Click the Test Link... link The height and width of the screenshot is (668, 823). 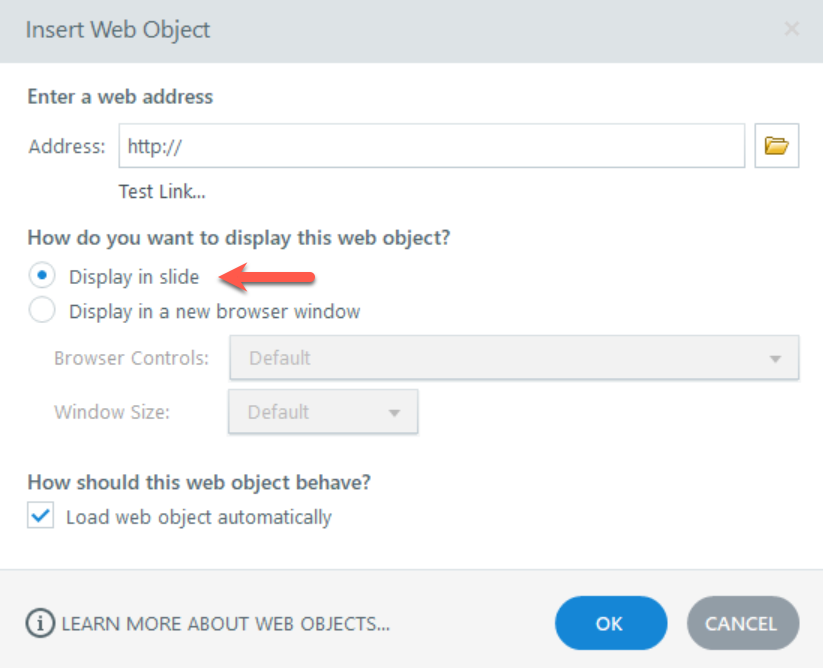pos(162,192)
